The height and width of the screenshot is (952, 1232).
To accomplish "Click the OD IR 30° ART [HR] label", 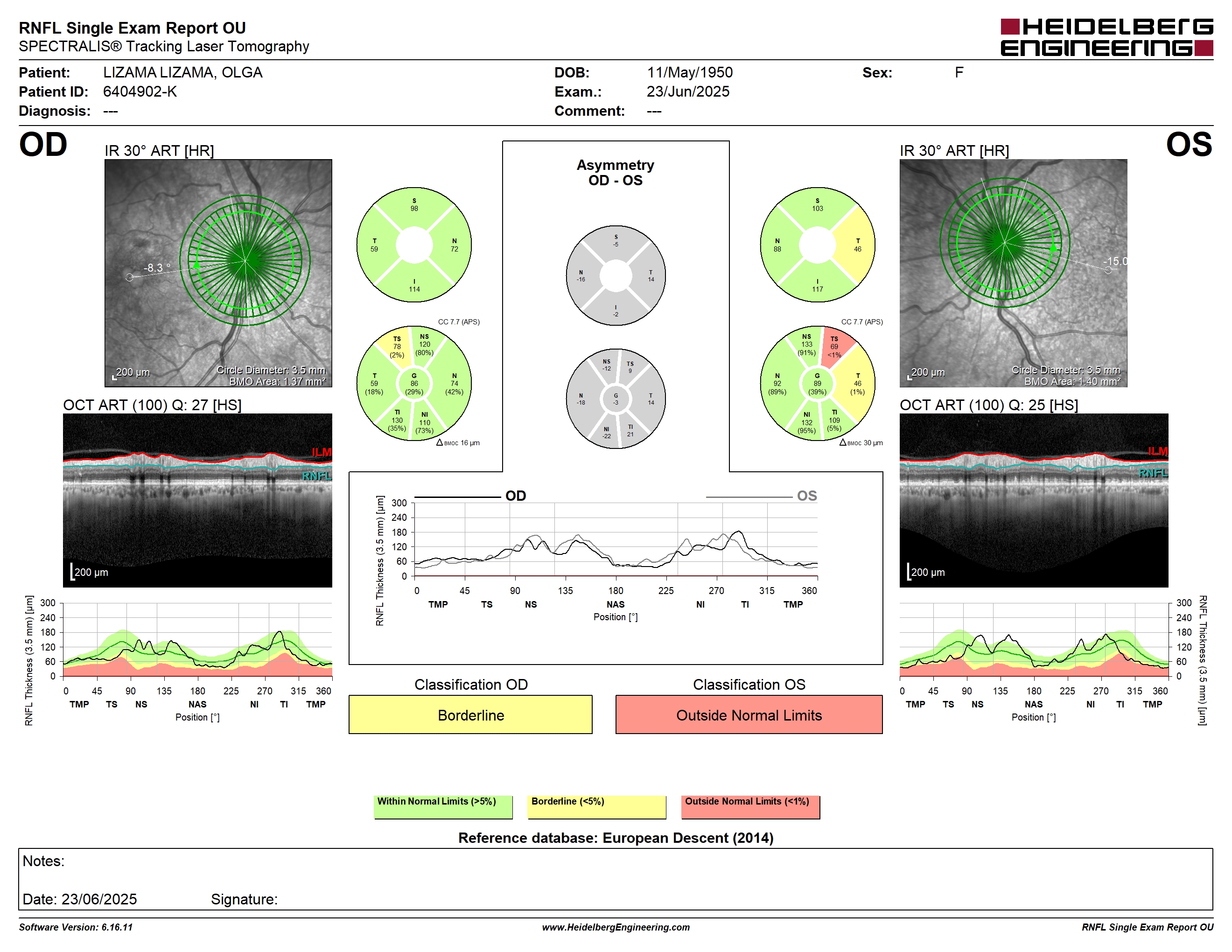I will point(159,151).
